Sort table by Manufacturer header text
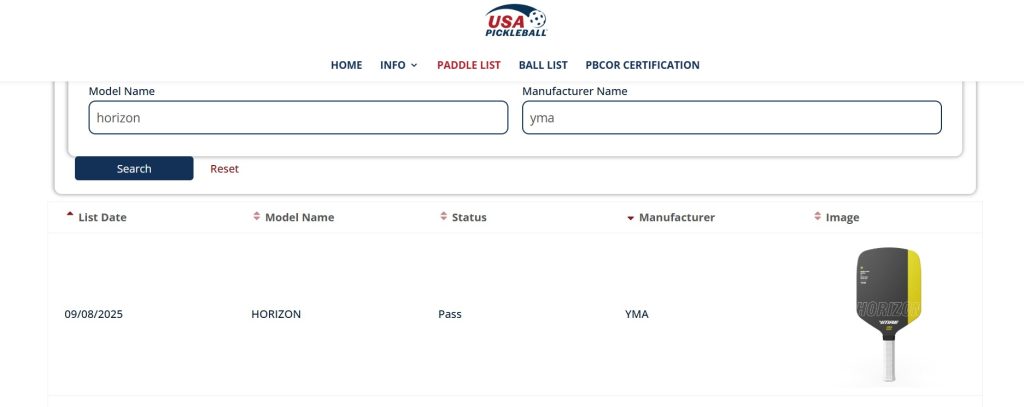1024x407 pixels. click(x=677, y=217)
